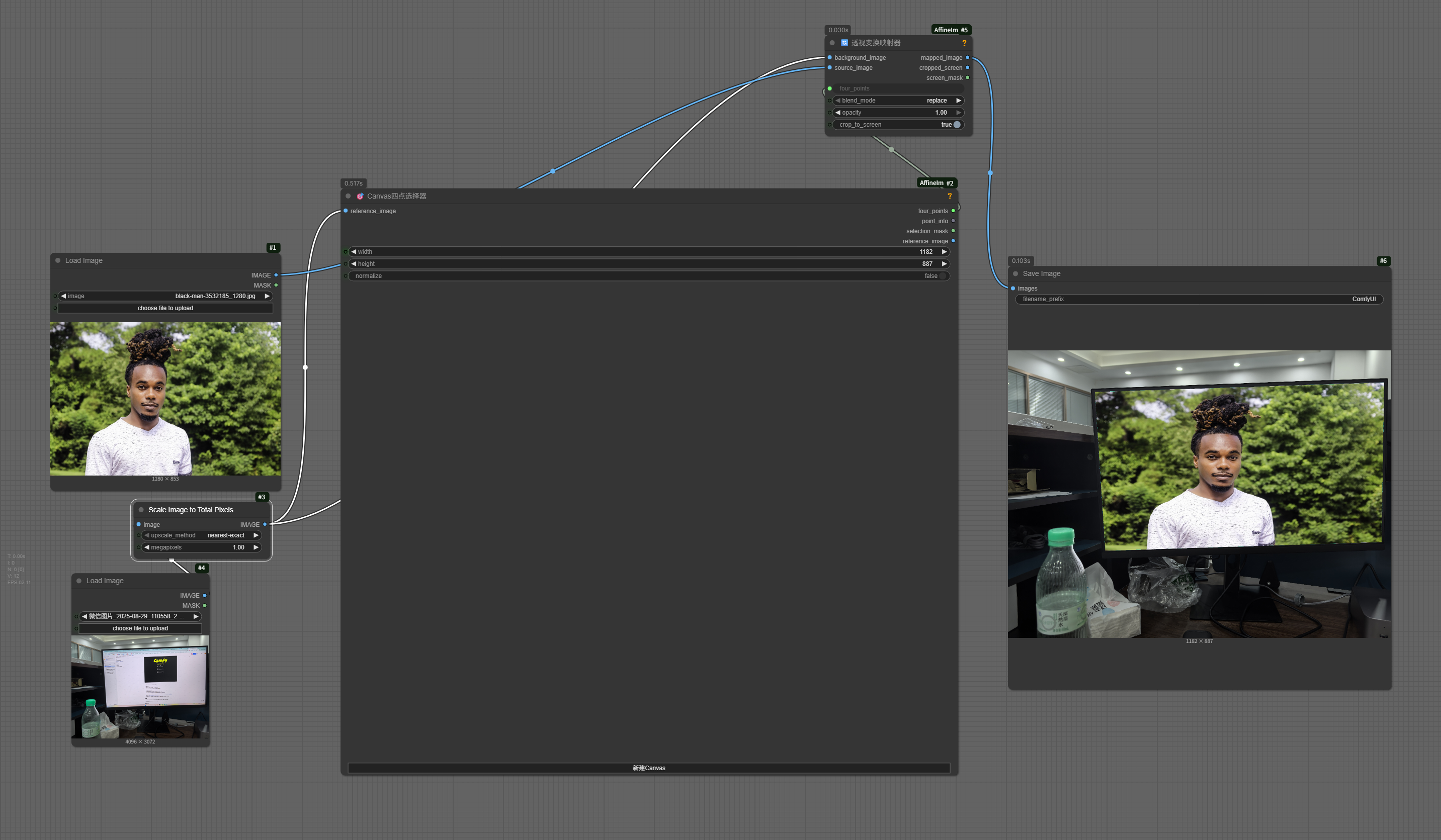1441x840 pixels.
Task: Select next image with right arrow in Load Image #1
Action: coord(267,296)
